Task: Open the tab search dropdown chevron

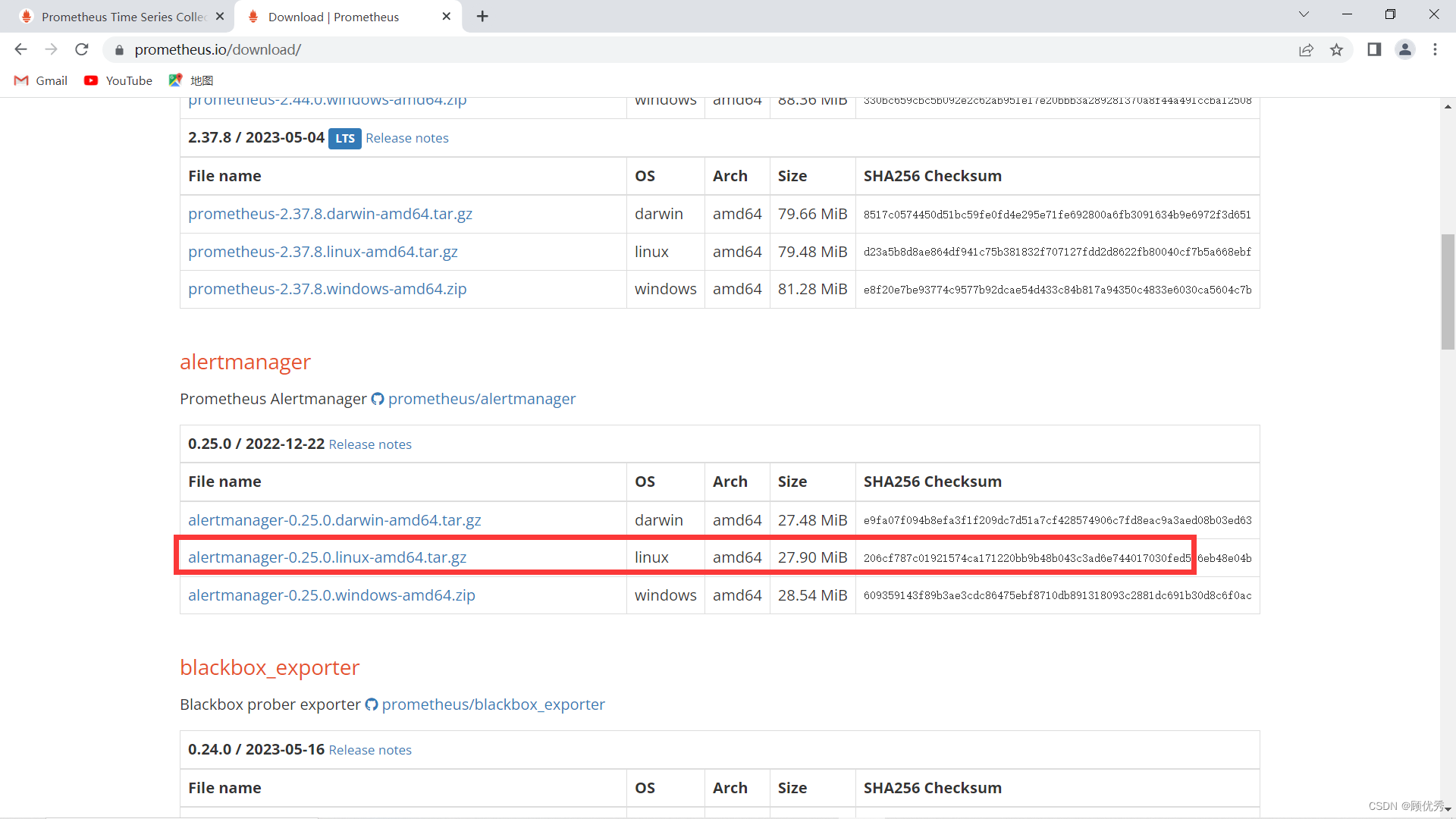Action: tap(1304, 14)
